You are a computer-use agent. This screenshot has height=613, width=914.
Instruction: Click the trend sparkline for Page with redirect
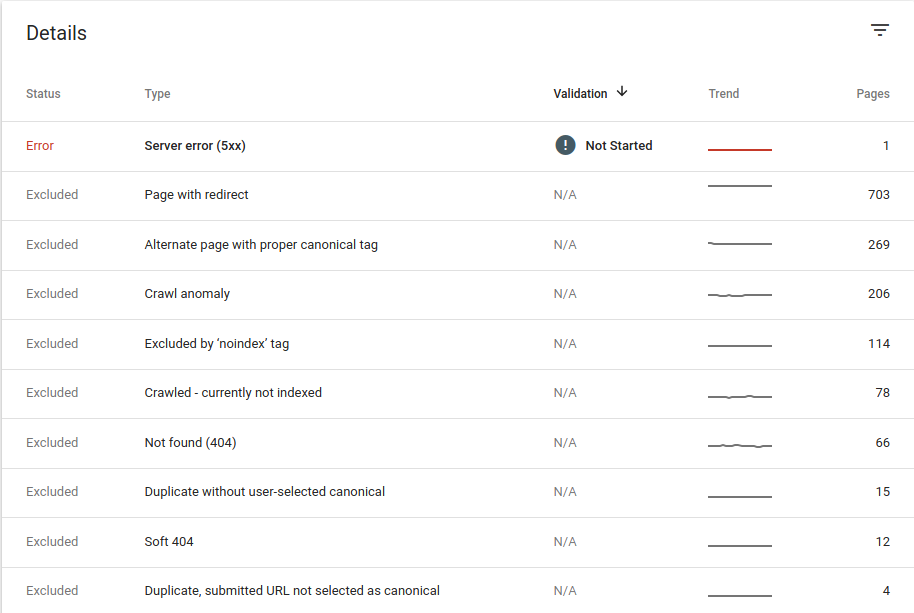point(739,194)
